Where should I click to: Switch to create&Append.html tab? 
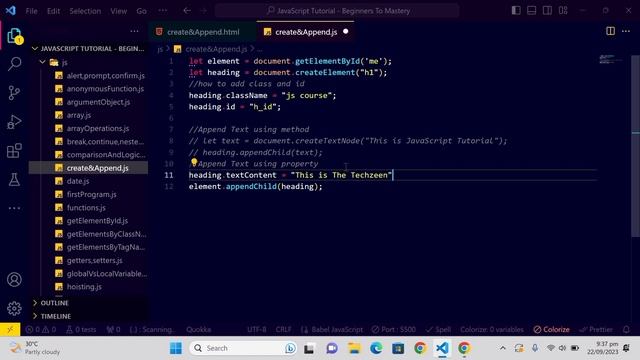202,32
